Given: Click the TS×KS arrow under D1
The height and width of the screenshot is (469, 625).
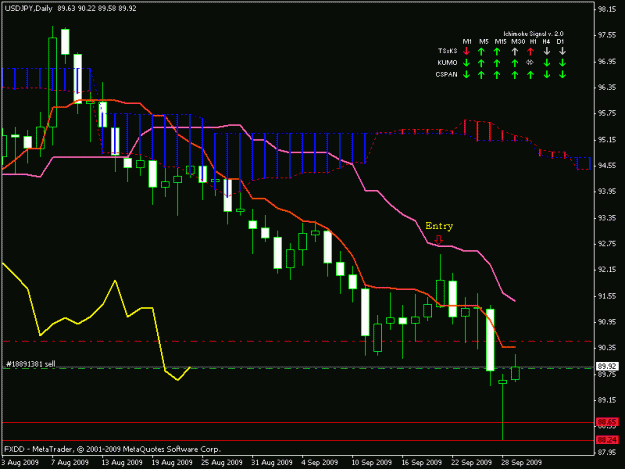Looking at the screenshot, I should 562,51.
